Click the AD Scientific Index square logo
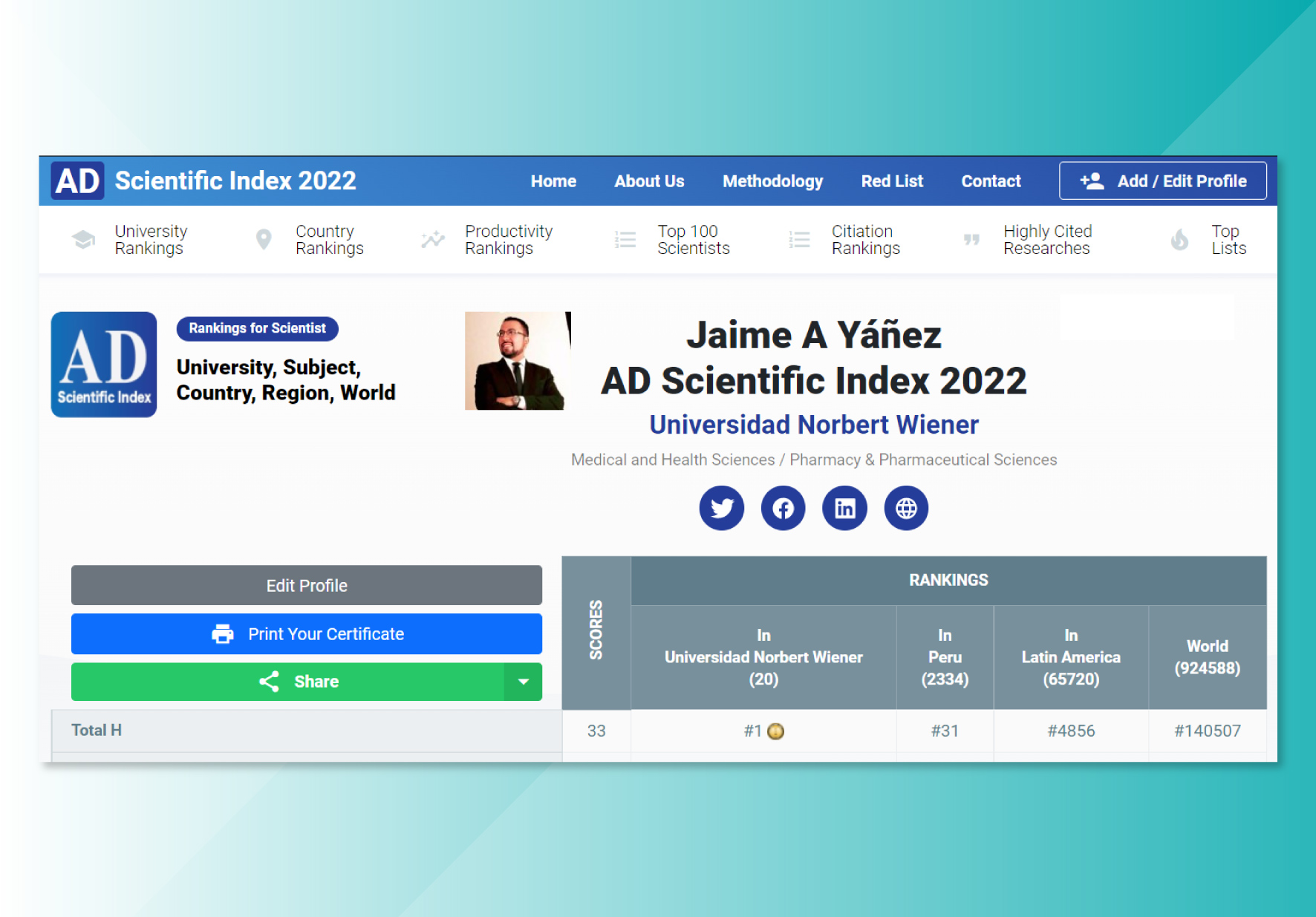1316x917 pixels. (x=104, y=365)
